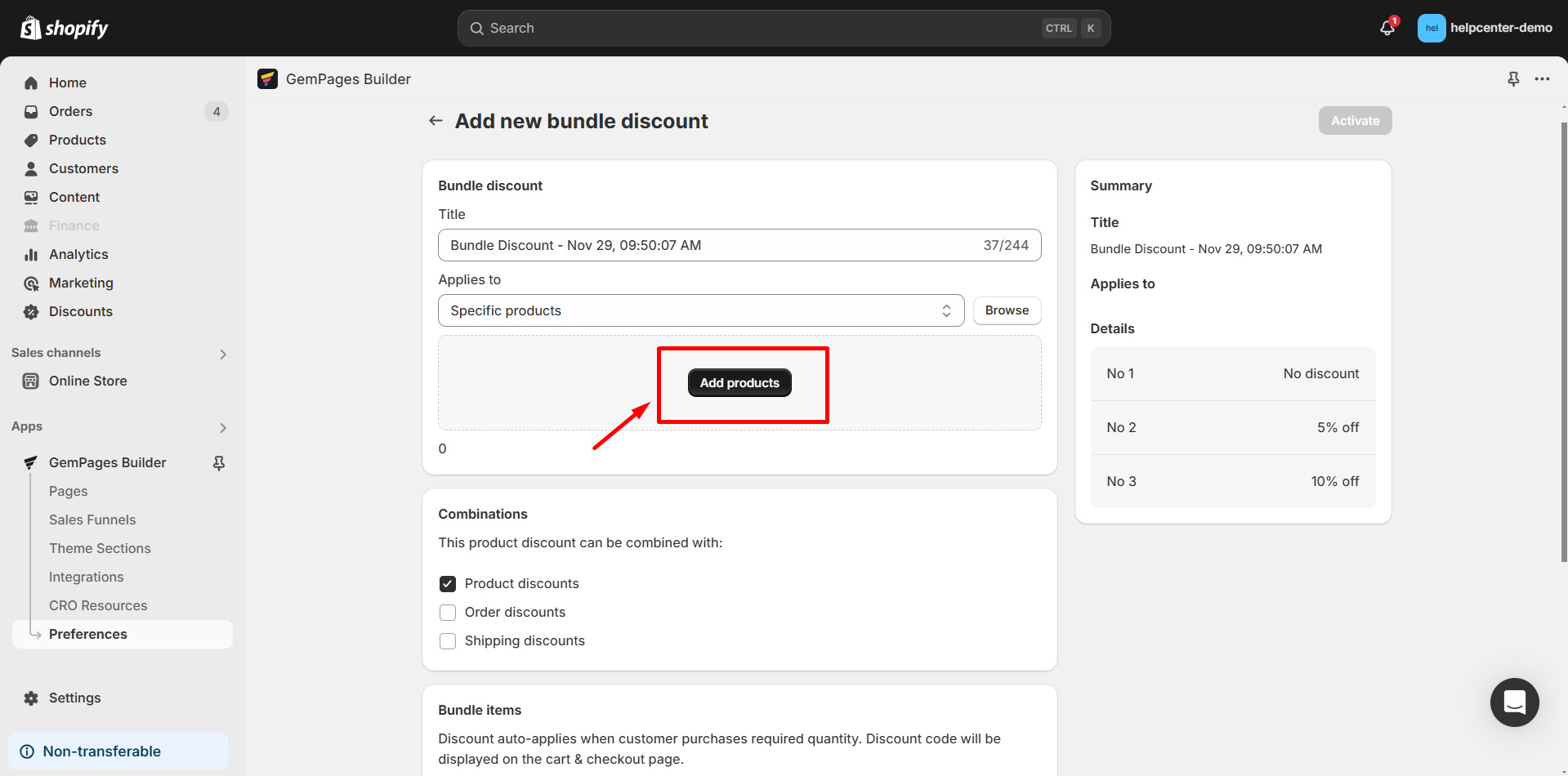Open the chat support bubble
This screenshot has width=1568, height=776.
point(1514,702)
